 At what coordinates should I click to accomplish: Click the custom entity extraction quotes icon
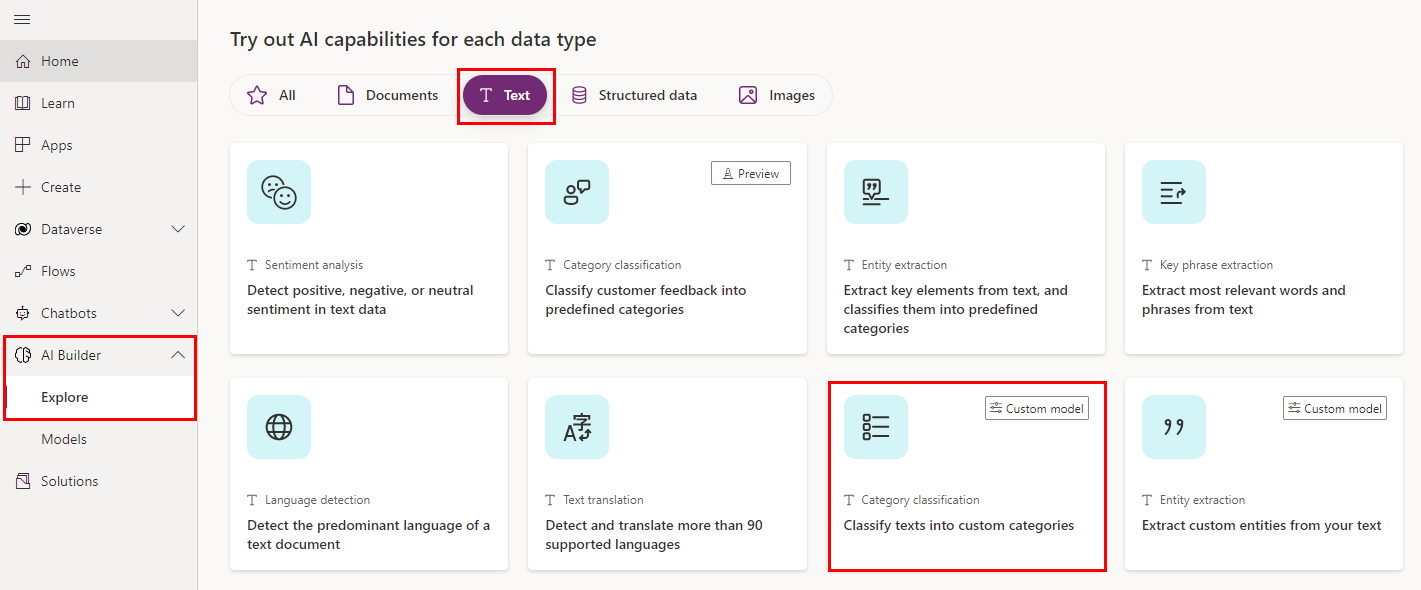pyautogui.click(x=1173, y=427)
